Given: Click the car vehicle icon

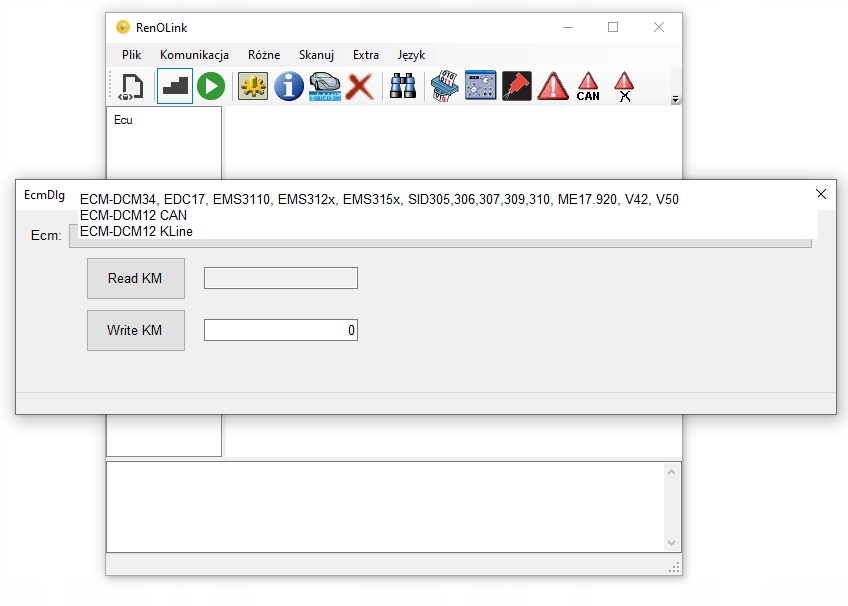Looking at the screenshot, I should [x=324, y=86].
